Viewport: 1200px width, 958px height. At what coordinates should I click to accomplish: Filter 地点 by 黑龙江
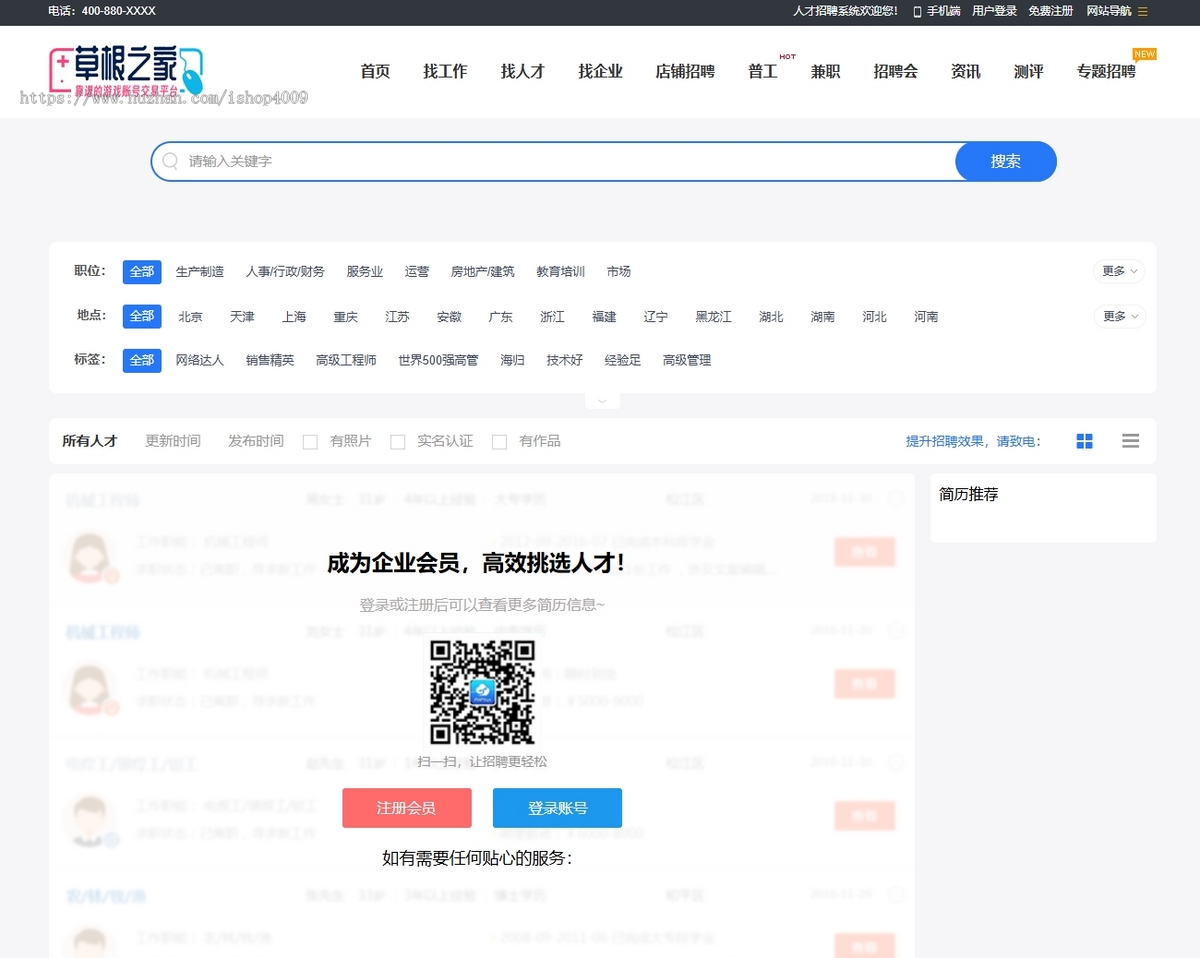pyautogui.click(x=714, y=316)
